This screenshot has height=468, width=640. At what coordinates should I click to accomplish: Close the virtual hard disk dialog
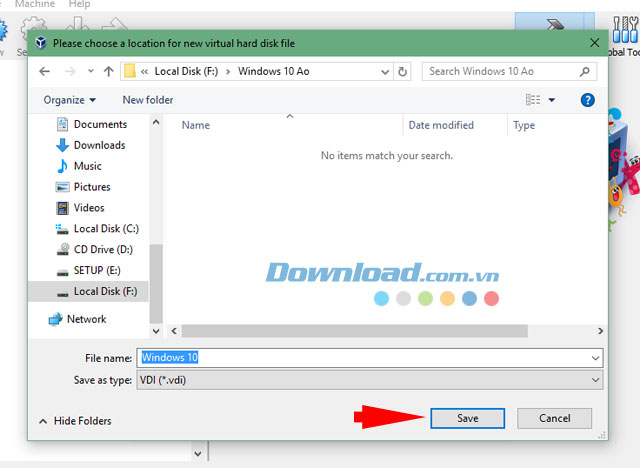[x=595, y=43]
